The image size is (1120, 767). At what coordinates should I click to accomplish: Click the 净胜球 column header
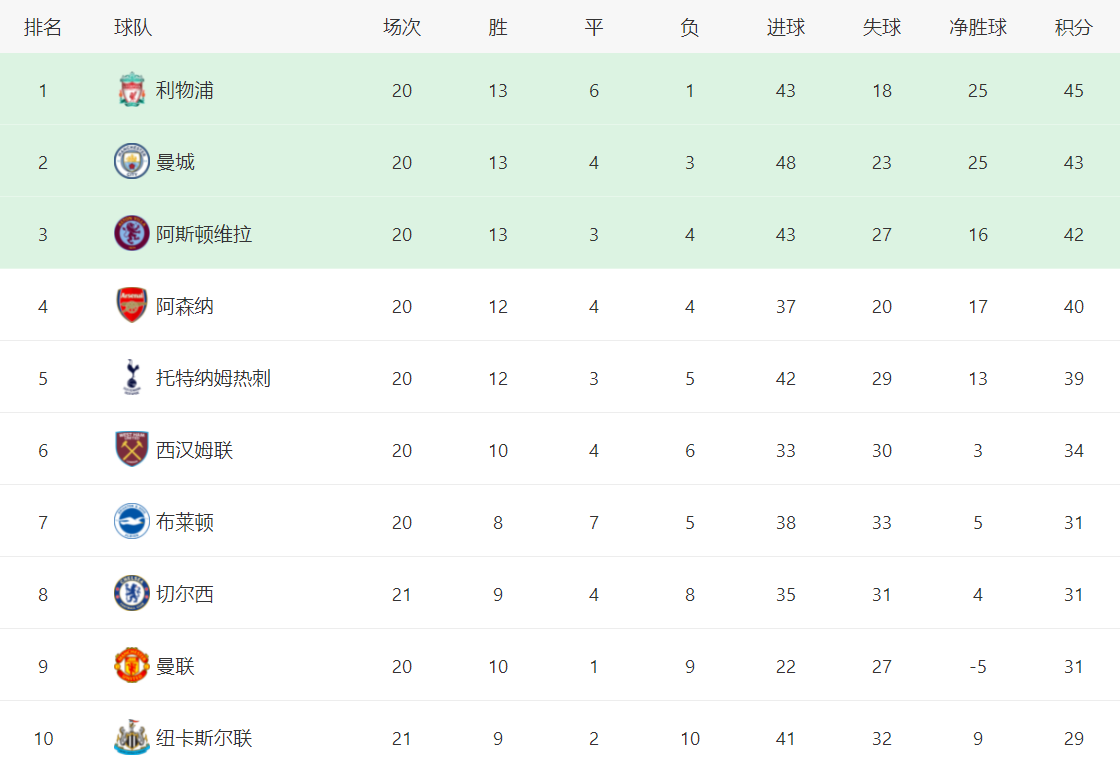coord(978,28)
